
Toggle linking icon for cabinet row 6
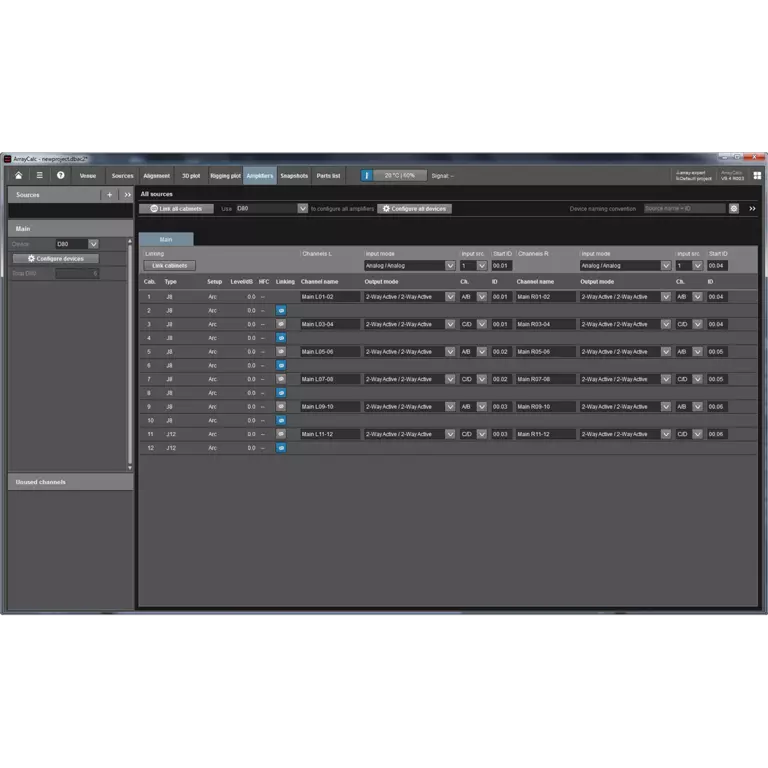coord(281,365)
